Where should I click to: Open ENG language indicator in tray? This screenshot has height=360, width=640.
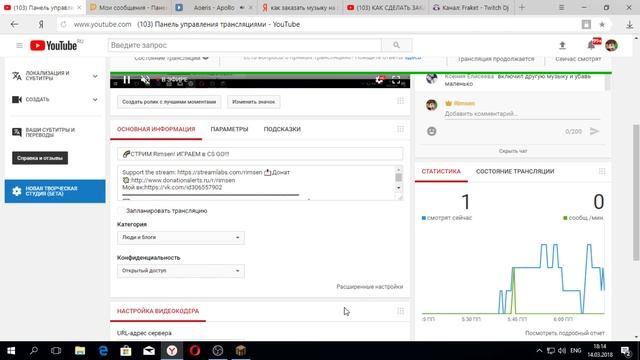[x=576, y=351]
